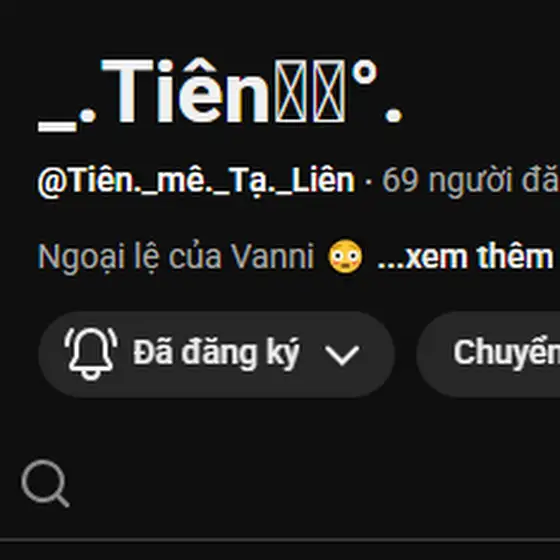560x560 pixels.
Task: Click the missing-glyph boxes in channel title
Action: [310, 91]
